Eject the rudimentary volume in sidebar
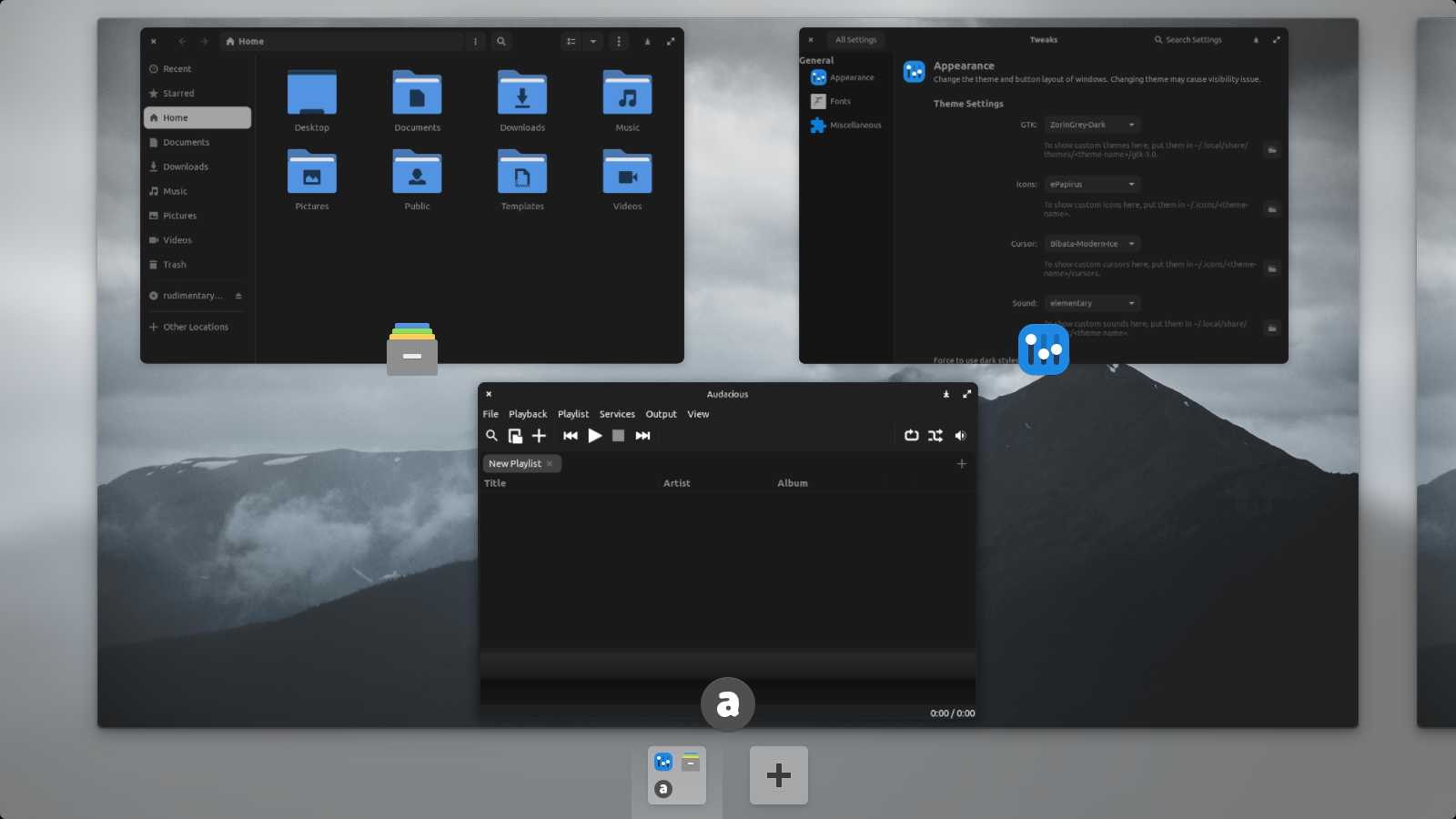1456x819 pixels. (x=238, y=296)
